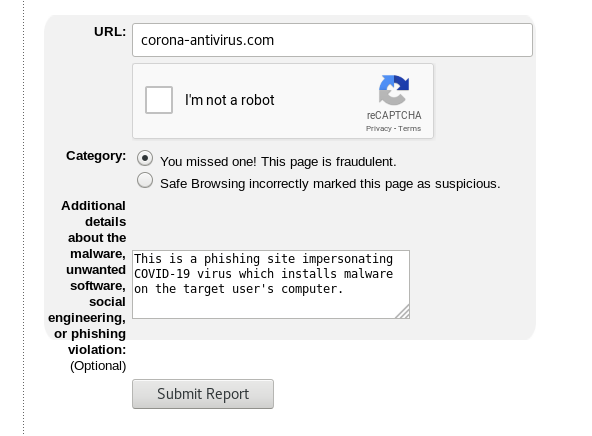This screenshot has width=592, height=436.
Task: Open the reCAPTCHA Privacy link
Action: [x=379, y=129]
